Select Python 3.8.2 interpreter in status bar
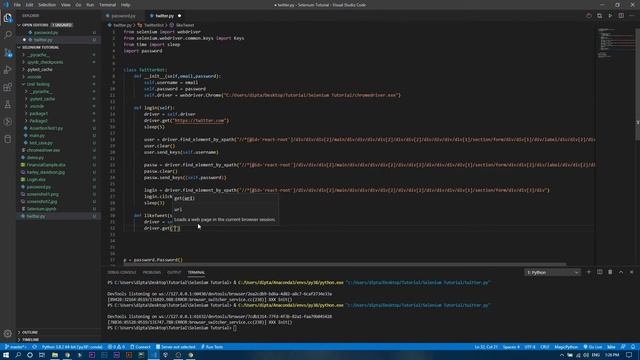Image resolution: width=640 pixels, height=360 pixels. click(x=72, y=347)
